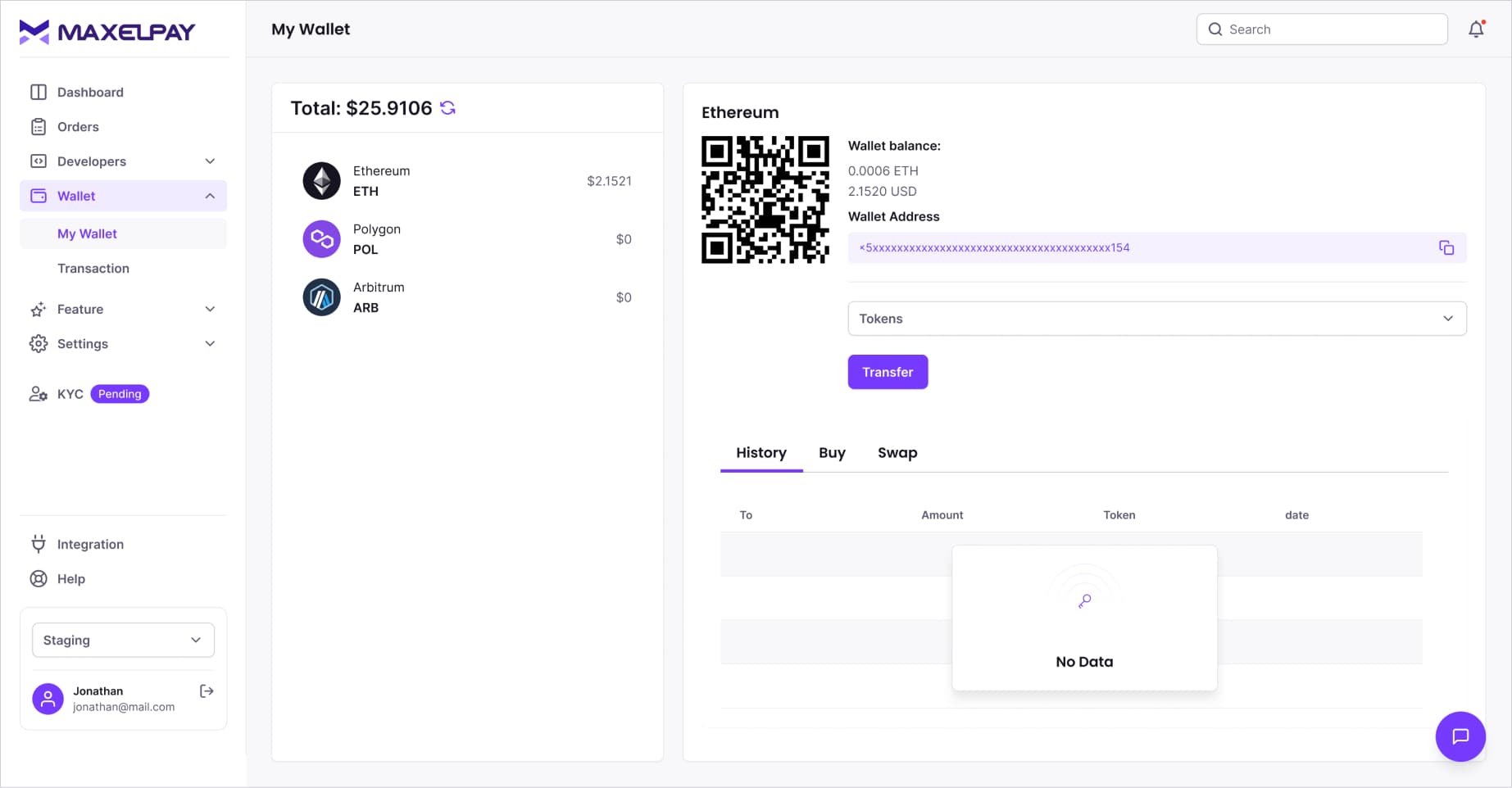
Task: Click the To column header
Action: (746, 515)
